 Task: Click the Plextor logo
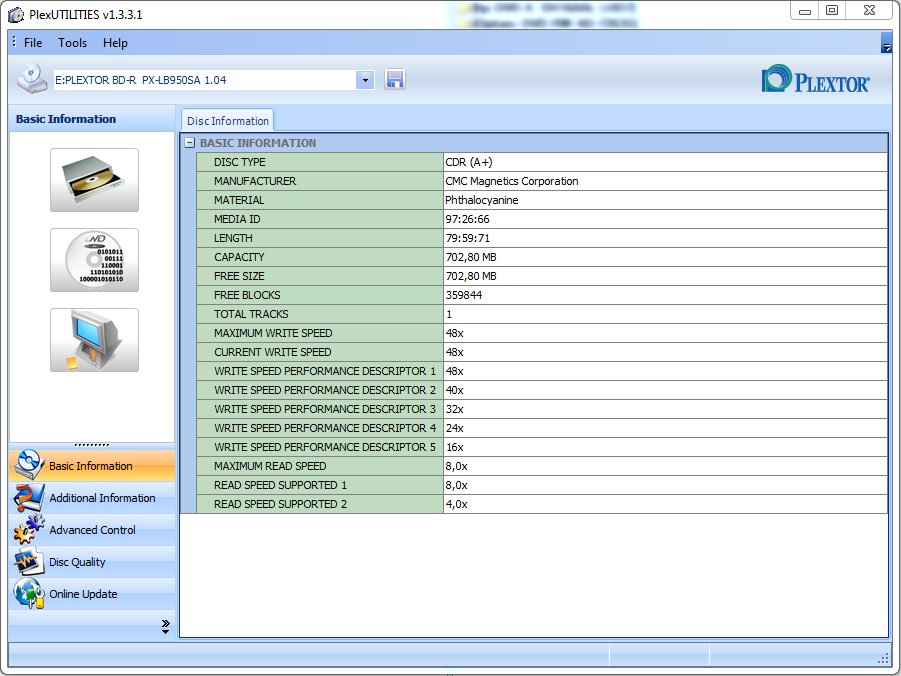click(x=815, y=79)
